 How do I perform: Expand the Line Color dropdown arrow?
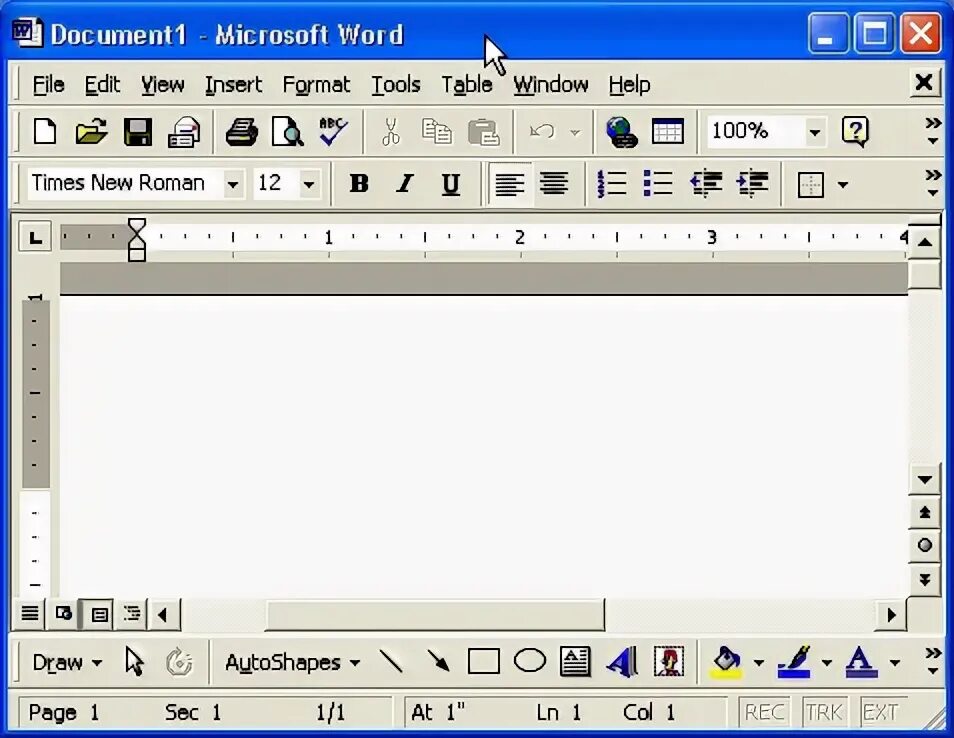[x=826, y=663]
